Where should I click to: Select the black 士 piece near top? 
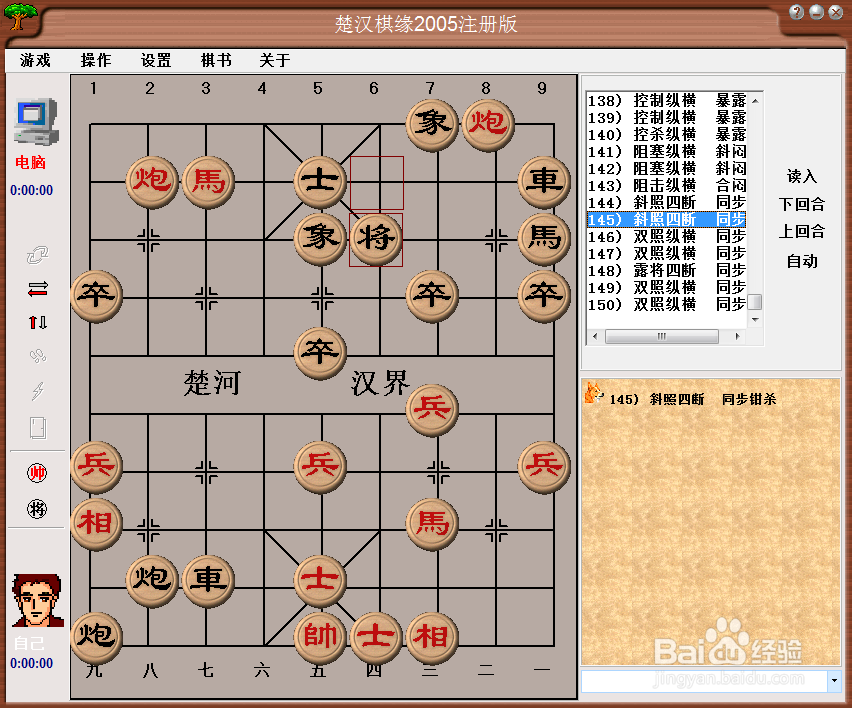320,181
